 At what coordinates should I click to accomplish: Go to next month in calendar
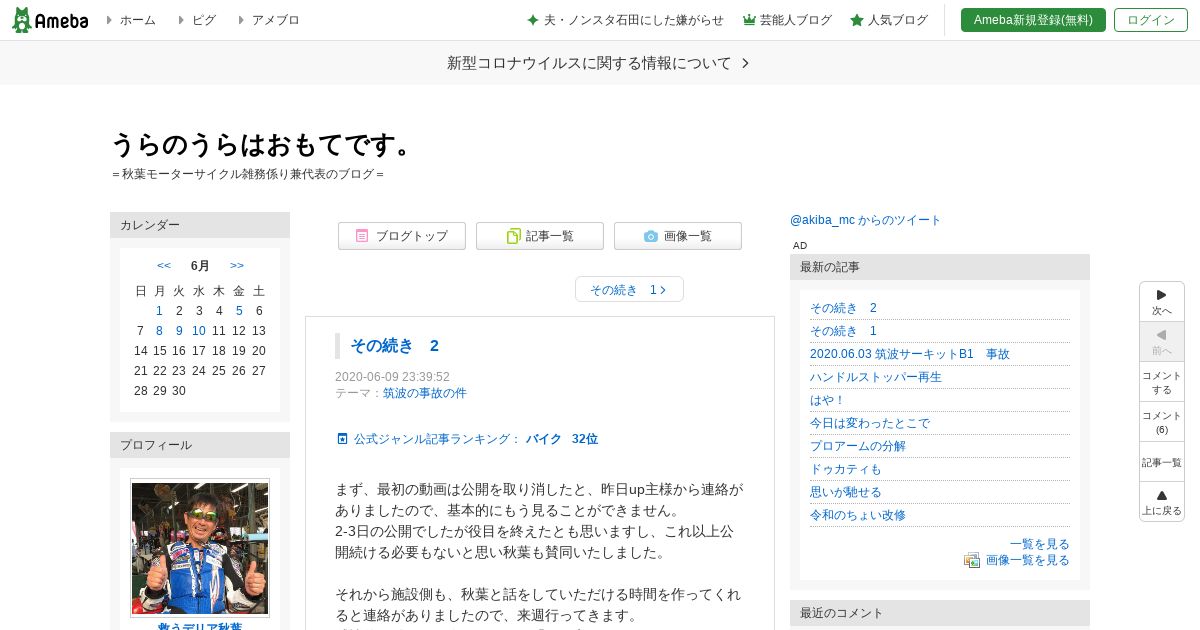click(237, 265)
